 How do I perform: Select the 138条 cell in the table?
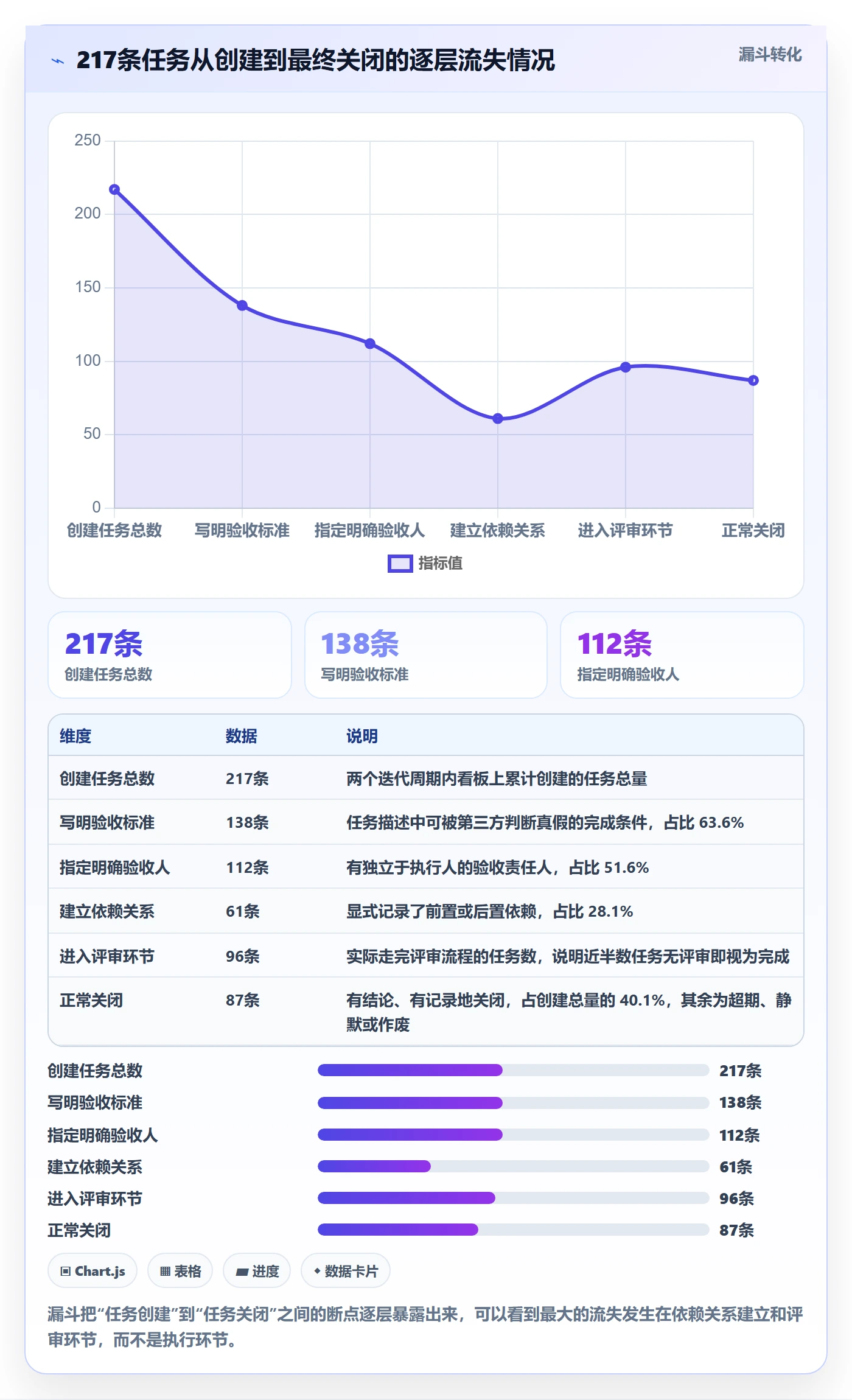point(248,822)
